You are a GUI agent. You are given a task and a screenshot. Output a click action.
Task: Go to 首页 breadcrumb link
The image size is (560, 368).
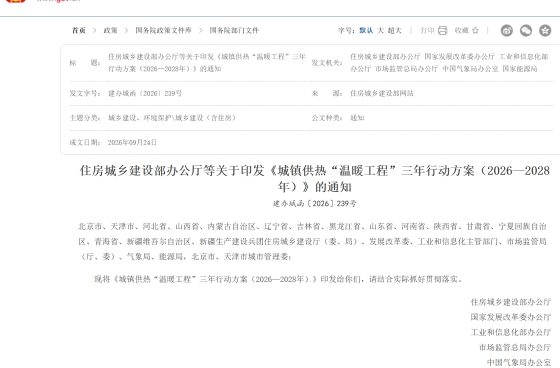click(x=79, y=30)
